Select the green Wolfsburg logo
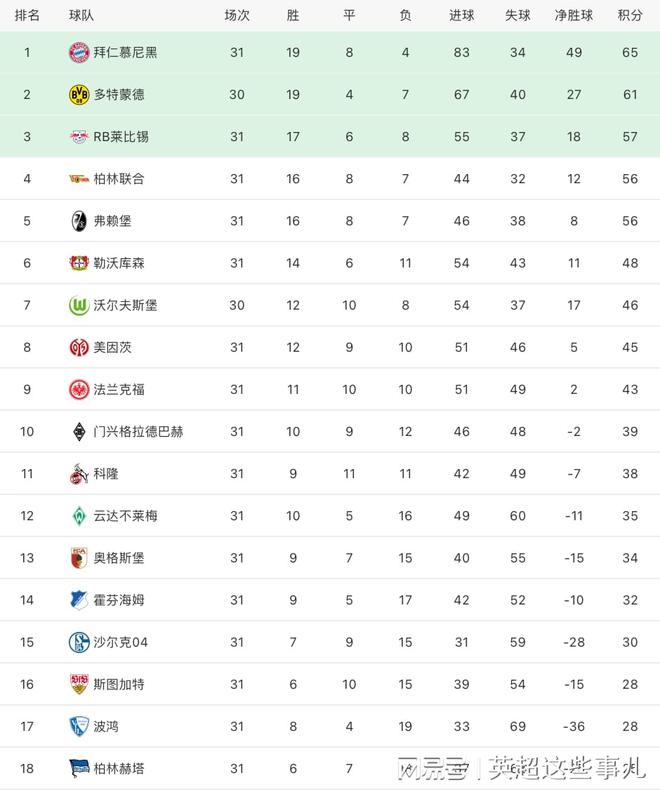 [x=79, y=305]
